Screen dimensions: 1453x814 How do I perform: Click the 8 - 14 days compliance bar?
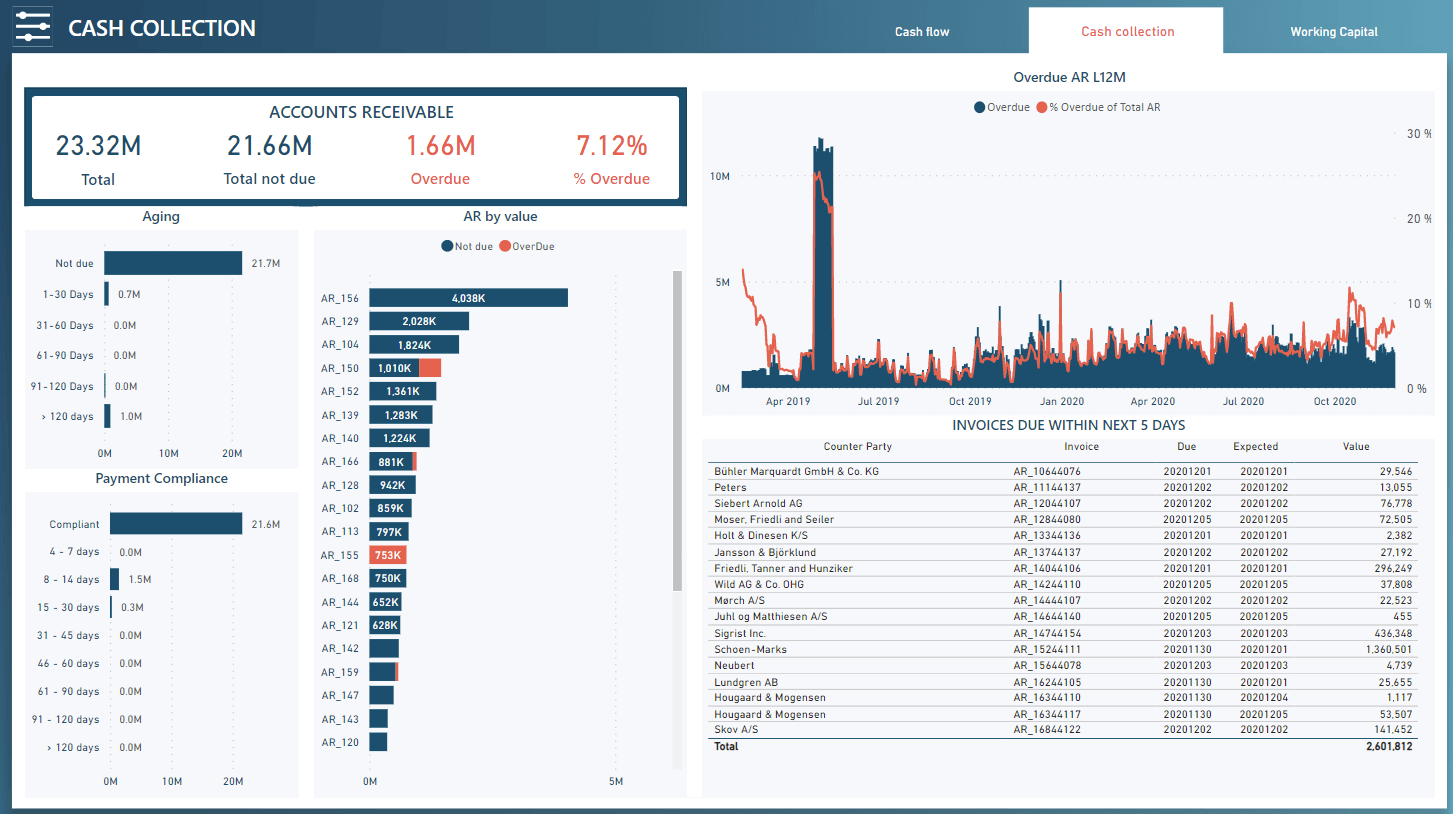[x=115, y=579]
